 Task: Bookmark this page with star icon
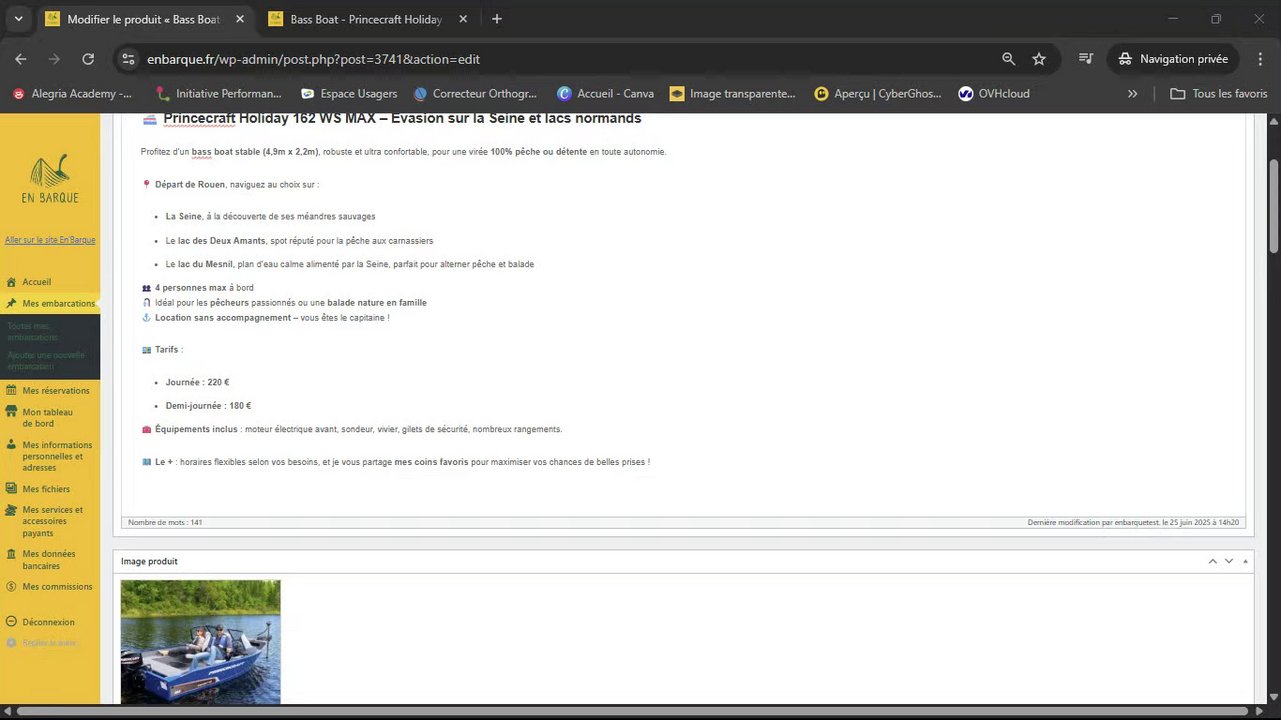click(1039, 59)
